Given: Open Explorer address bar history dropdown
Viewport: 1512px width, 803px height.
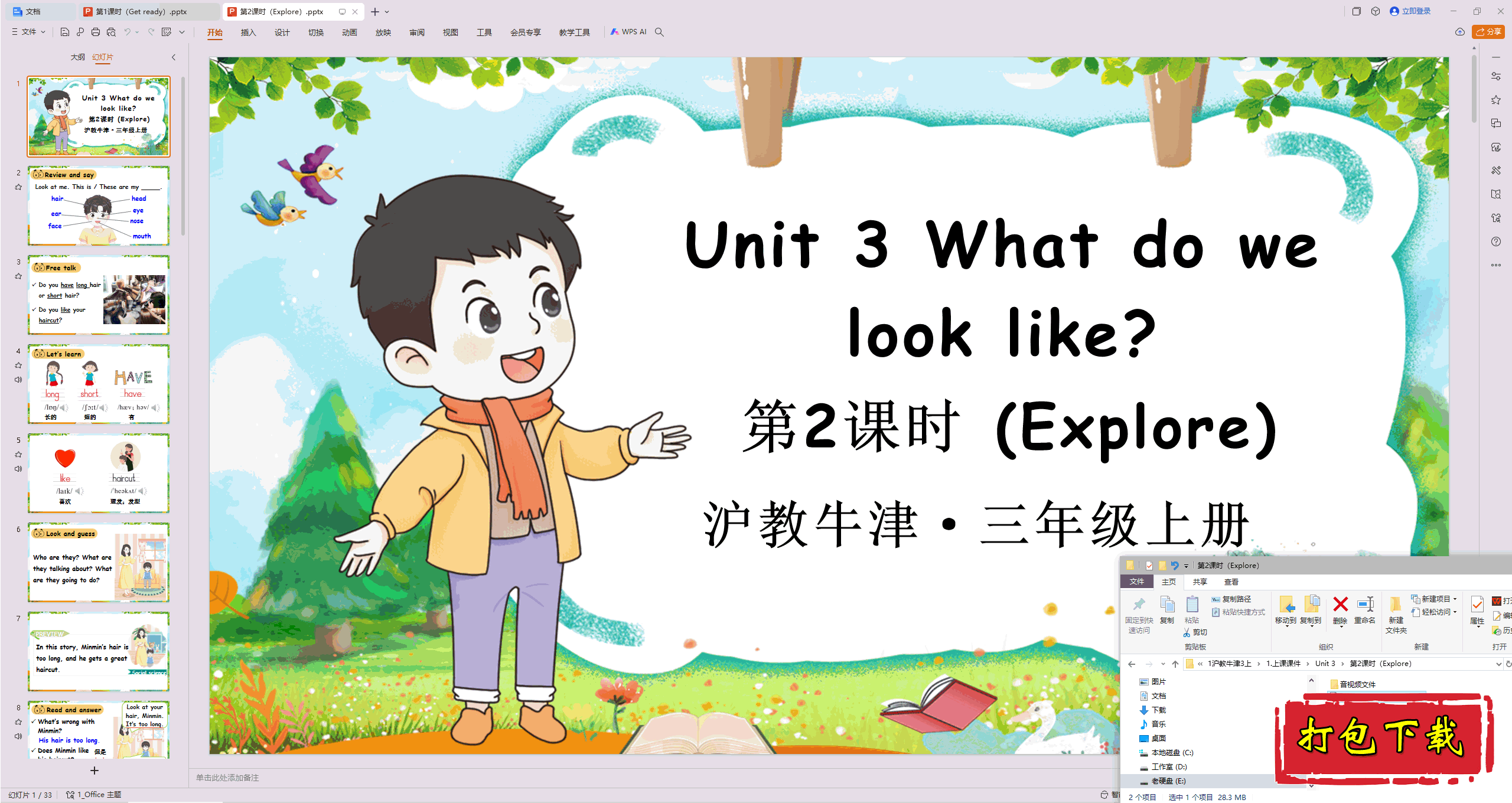Looking at the screenshot, I should (x=1498, y=664).
